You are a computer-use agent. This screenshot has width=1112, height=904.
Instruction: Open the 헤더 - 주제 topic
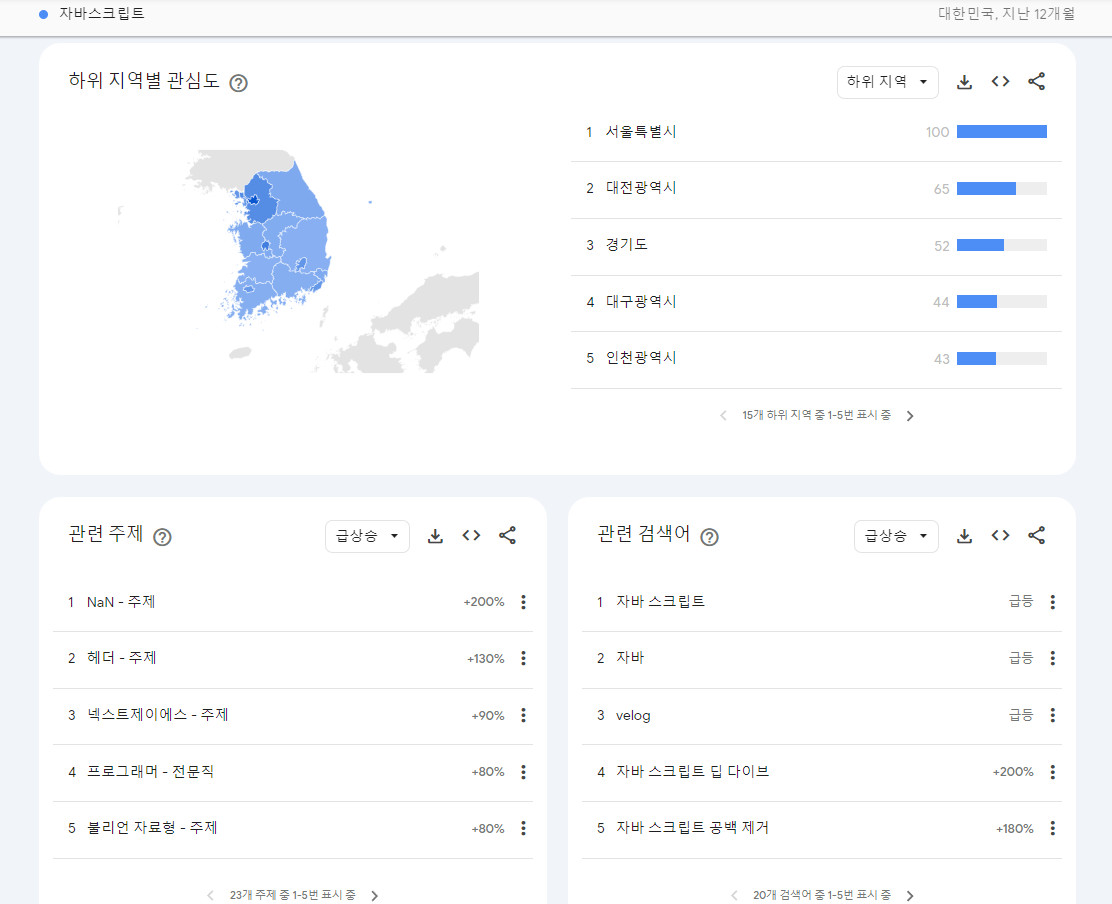(x=122, y=658)
